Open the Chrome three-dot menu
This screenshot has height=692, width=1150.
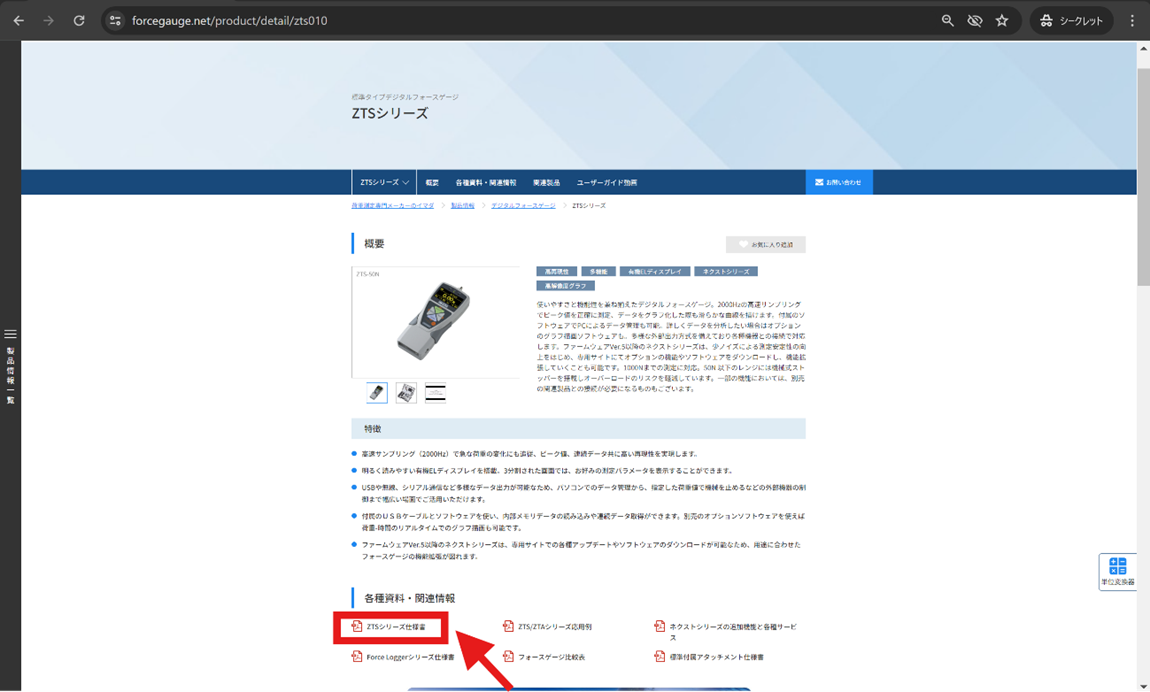[1132, 21]
